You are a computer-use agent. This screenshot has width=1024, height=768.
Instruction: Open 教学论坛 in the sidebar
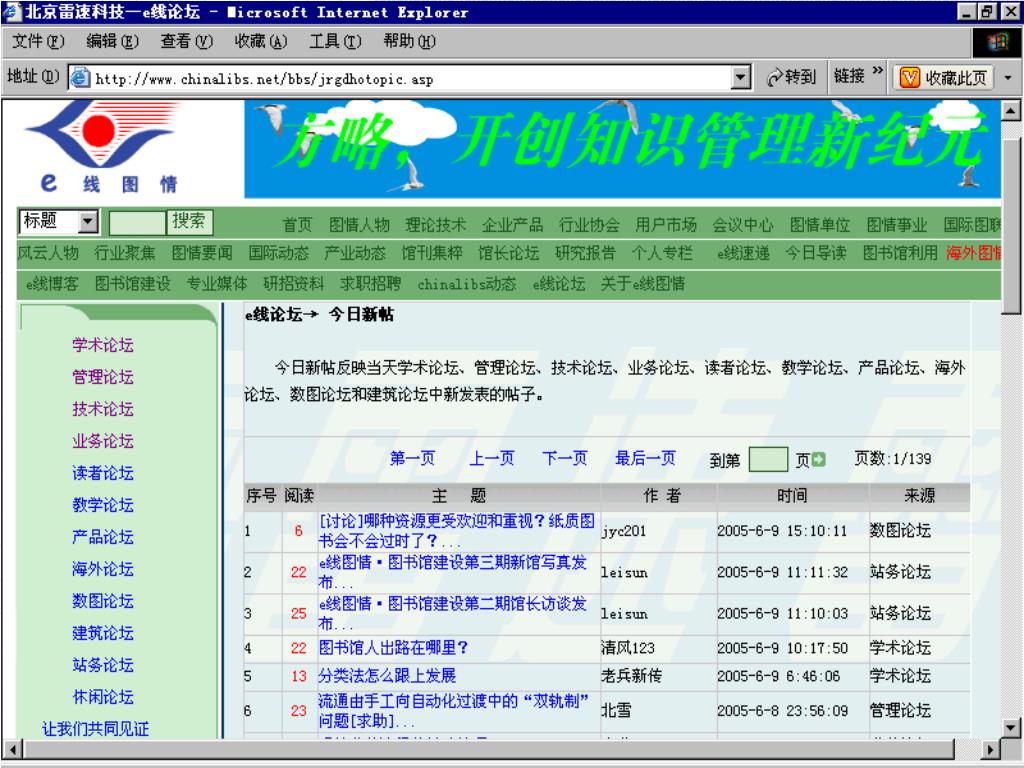[103, 505]
